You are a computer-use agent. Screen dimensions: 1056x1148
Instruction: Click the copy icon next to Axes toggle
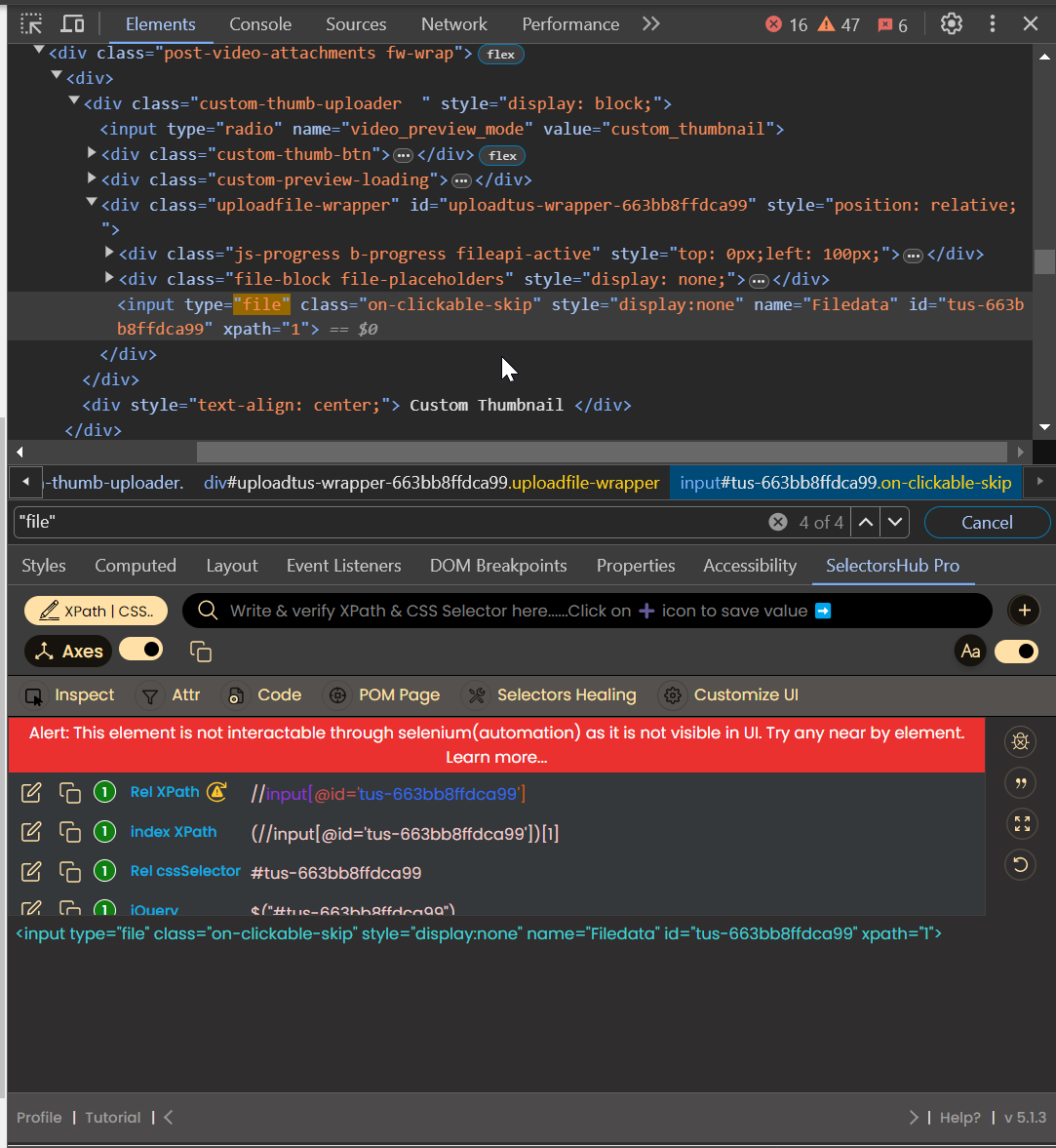click(201, 652)
